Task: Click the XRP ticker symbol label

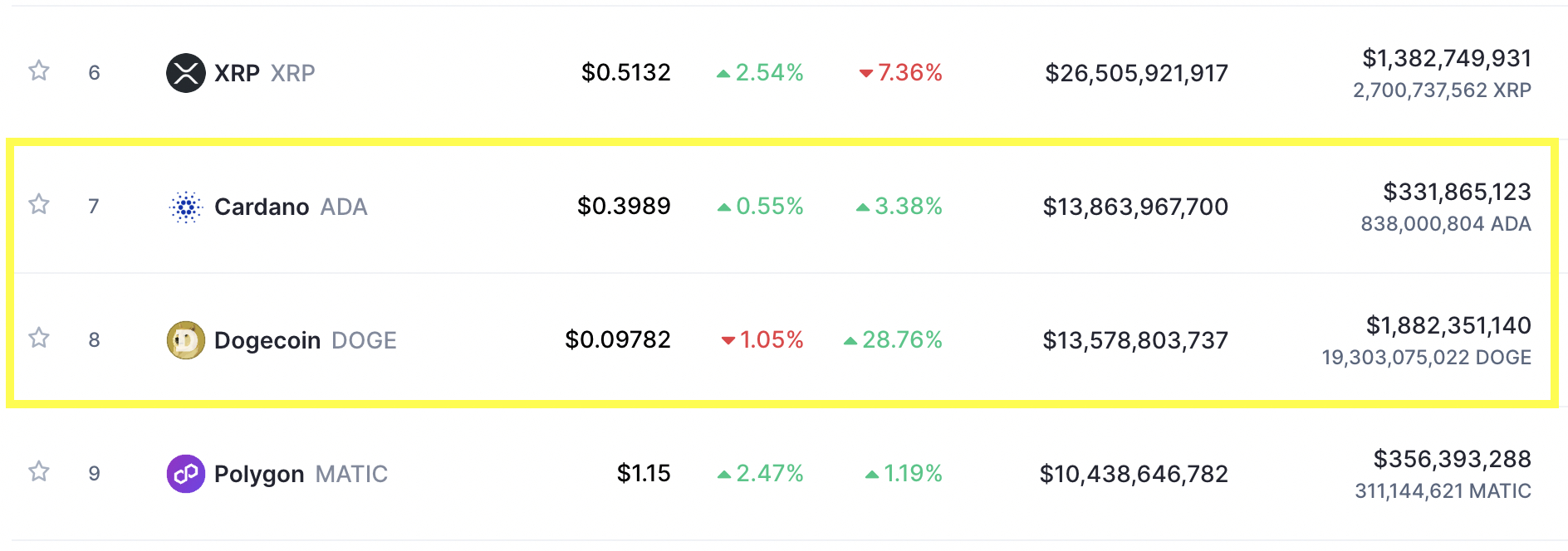Action: click(293, 73)
